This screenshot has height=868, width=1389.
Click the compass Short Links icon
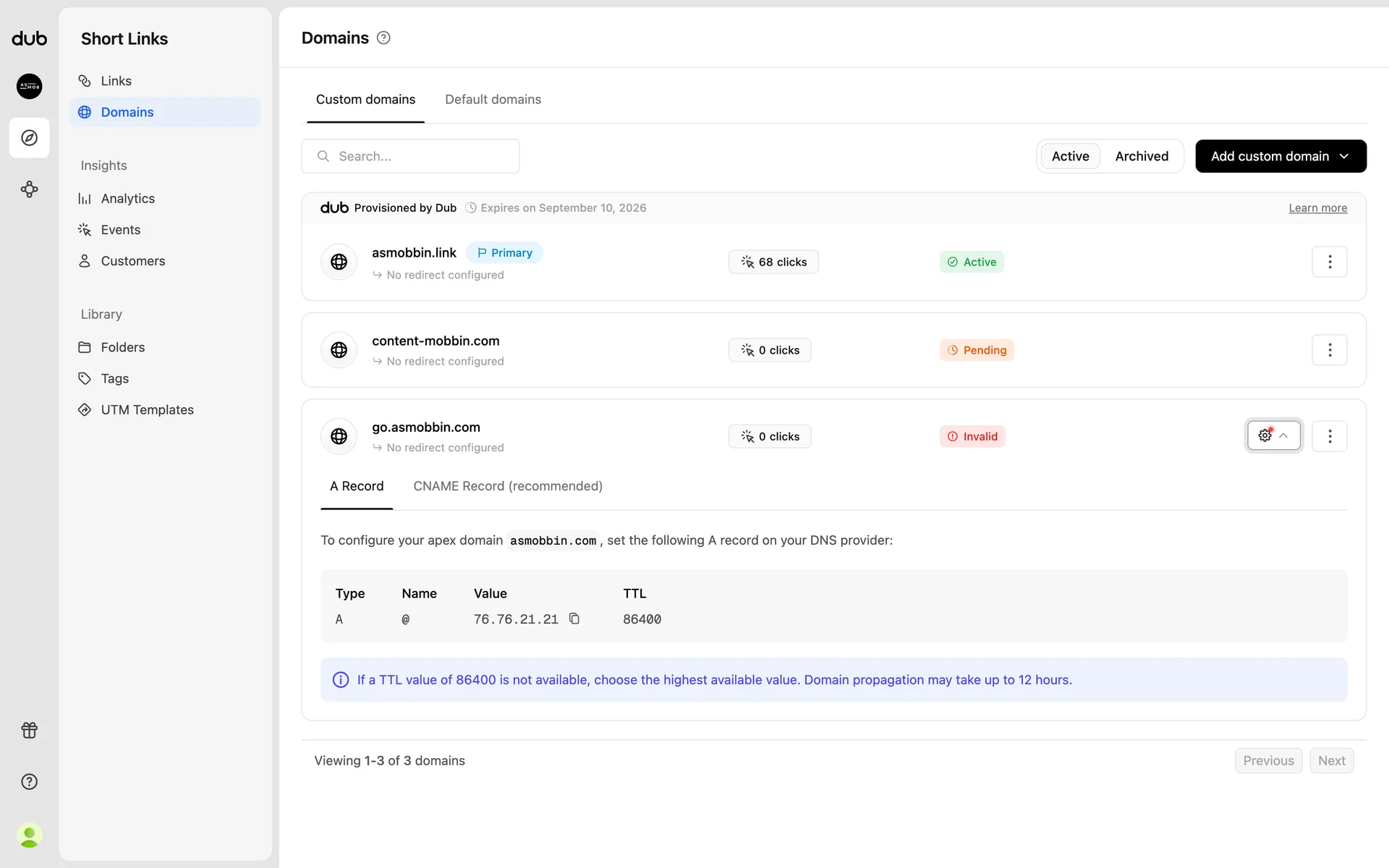point(29,137)
